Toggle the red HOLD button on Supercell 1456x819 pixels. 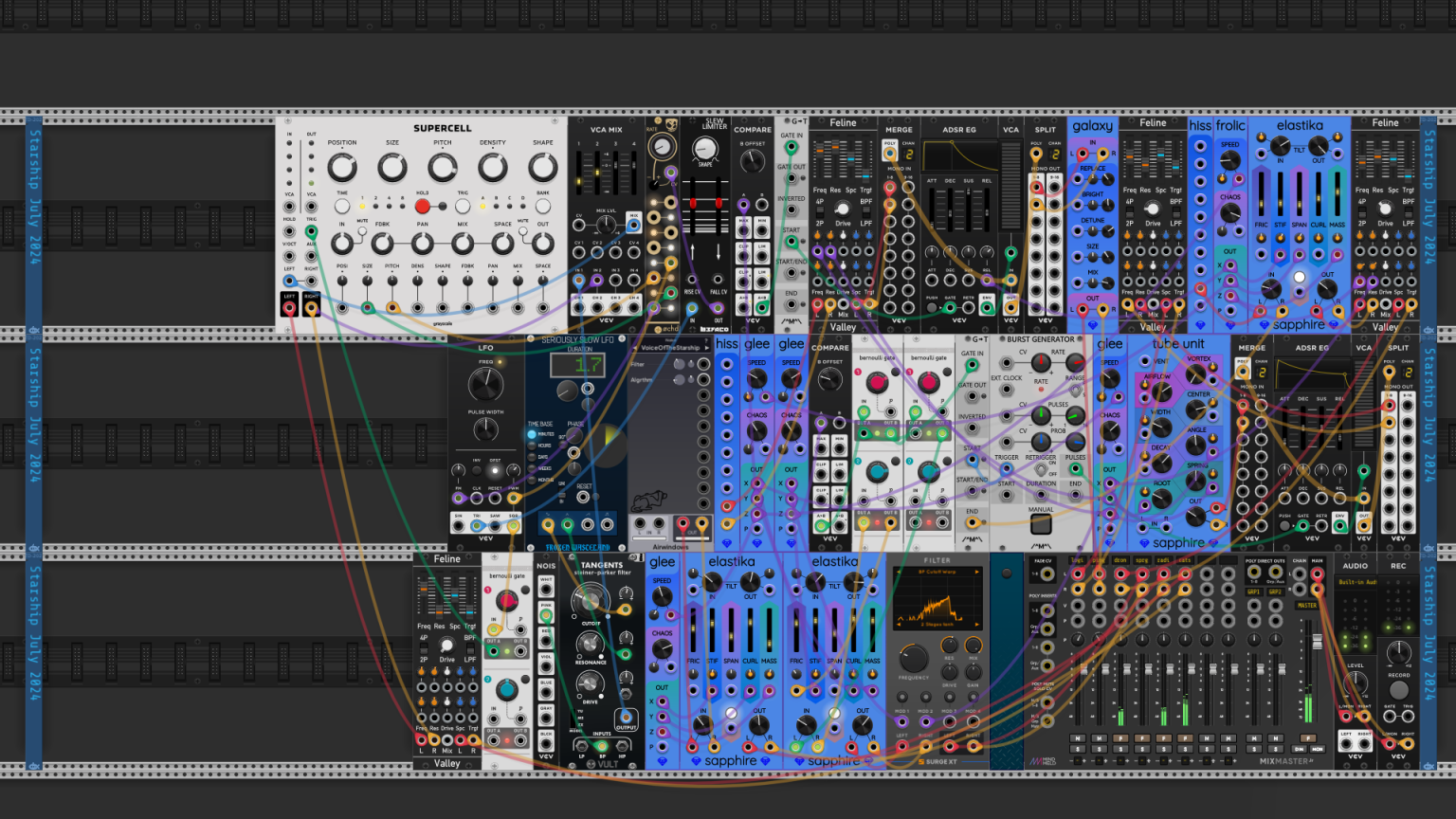422,206
